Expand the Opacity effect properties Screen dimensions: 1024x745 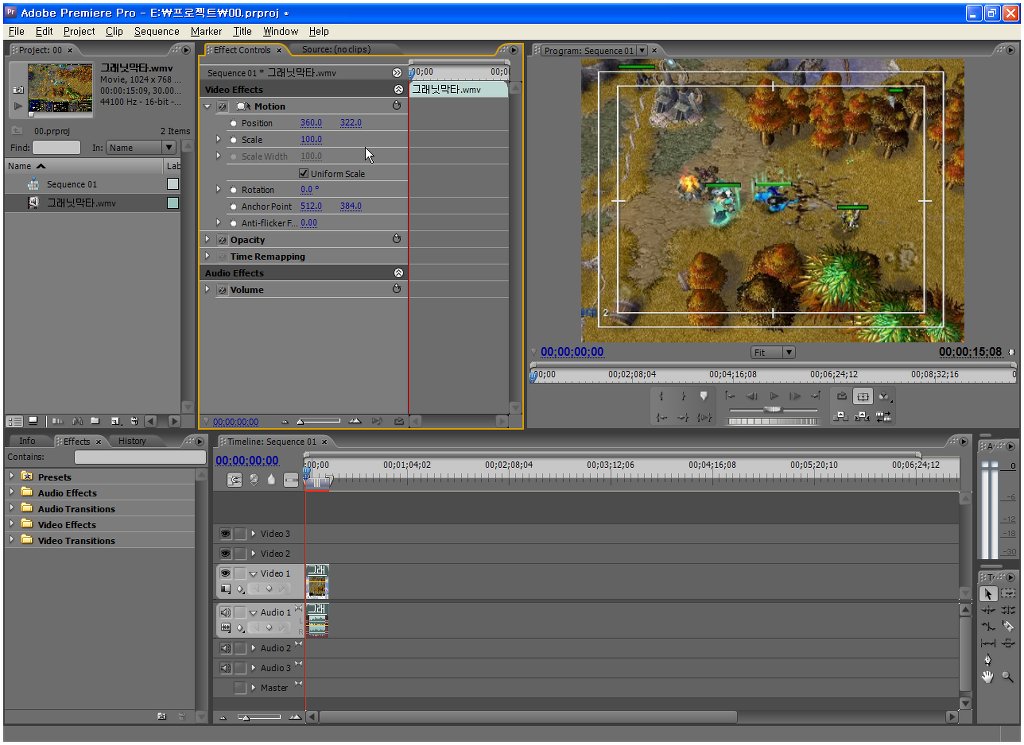pos(208,240)
